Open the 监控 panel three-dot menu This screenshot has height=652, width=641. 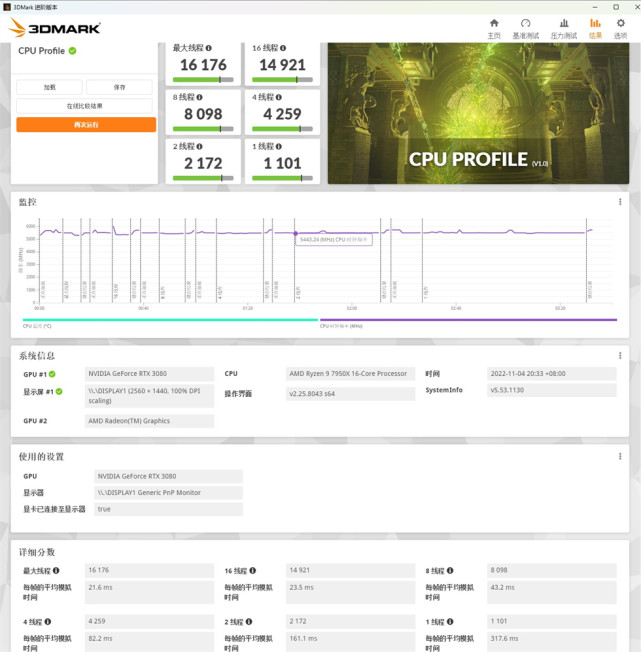[620, 202]
